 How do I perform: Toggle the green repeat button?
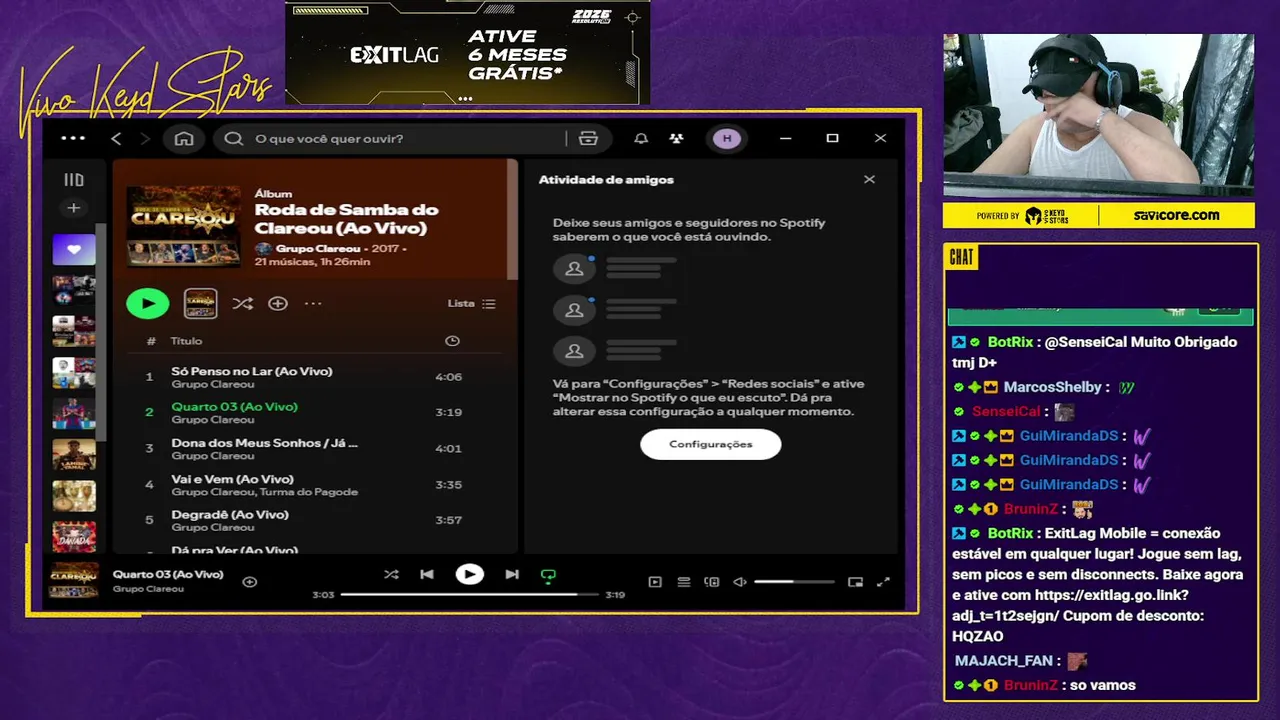(548, 575)
